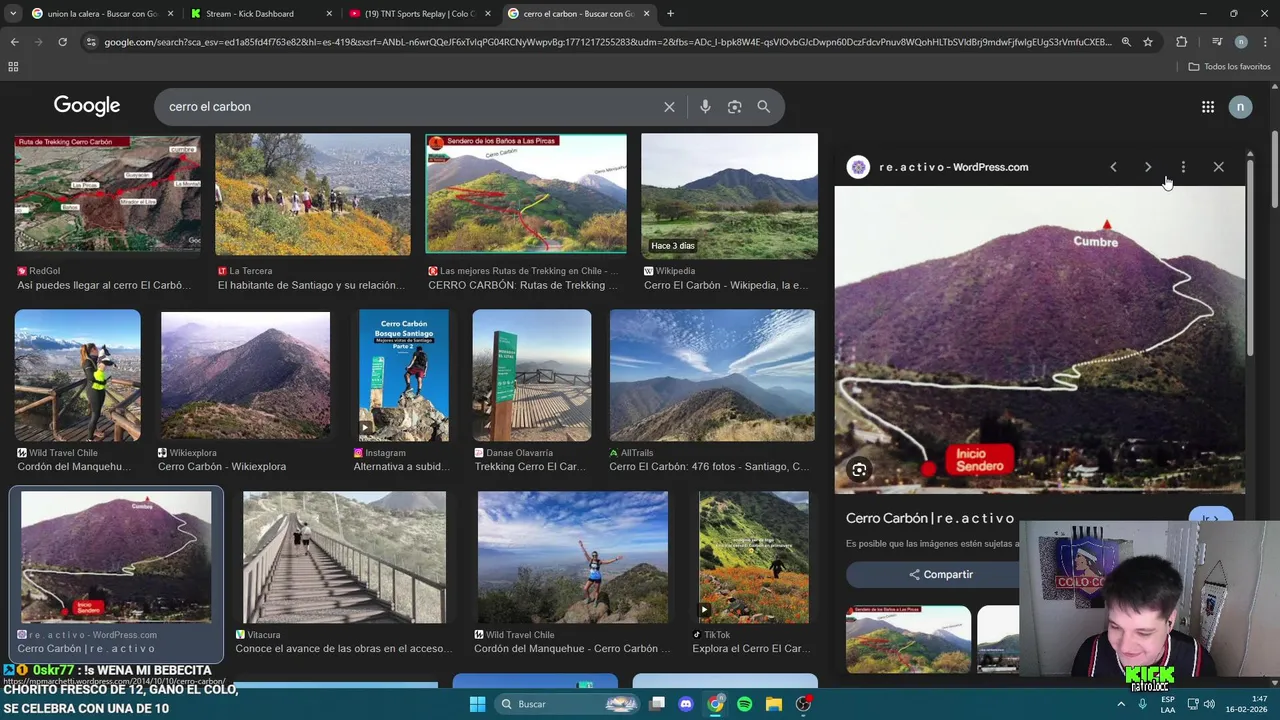This screenshot has height=720, width=1280.
Task: Open page zoom indicator in address bar
Action: coord(1126,42)
